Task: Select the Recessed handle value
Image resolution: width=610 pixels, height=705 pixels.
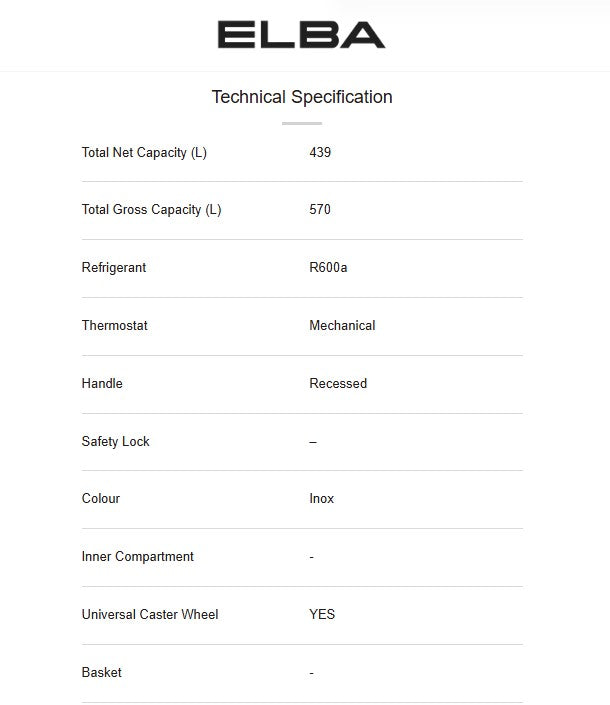Action: coord(338,384)
